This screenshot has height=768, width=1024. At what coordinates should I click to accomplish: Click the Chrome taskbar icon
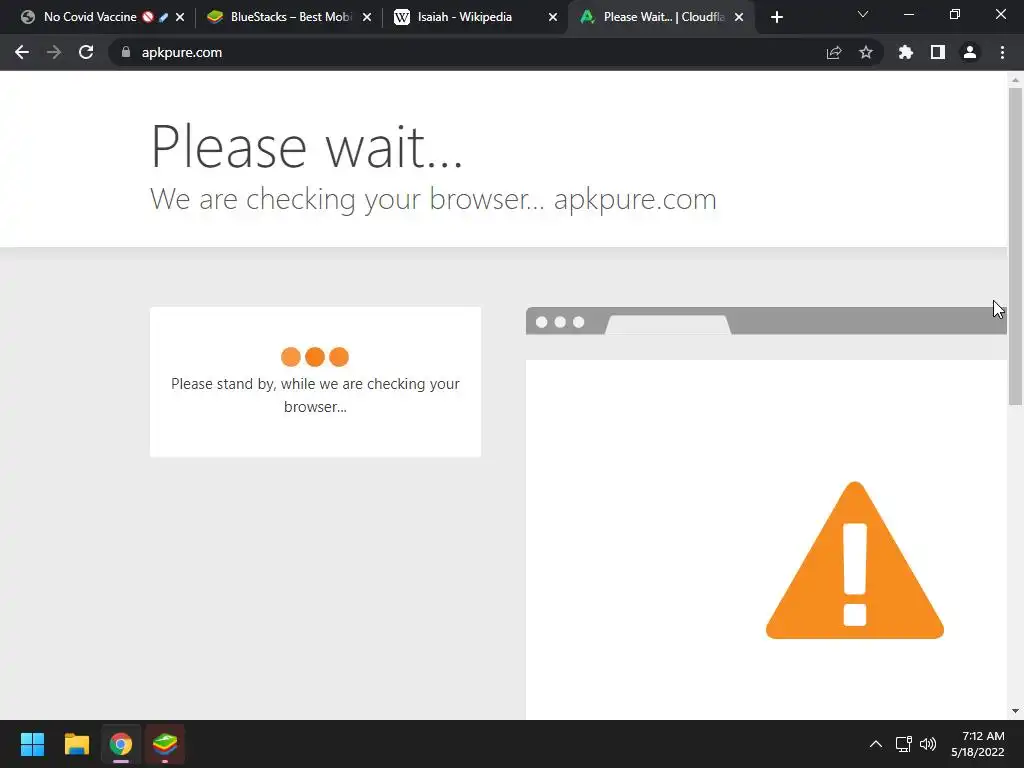(121, 744)
